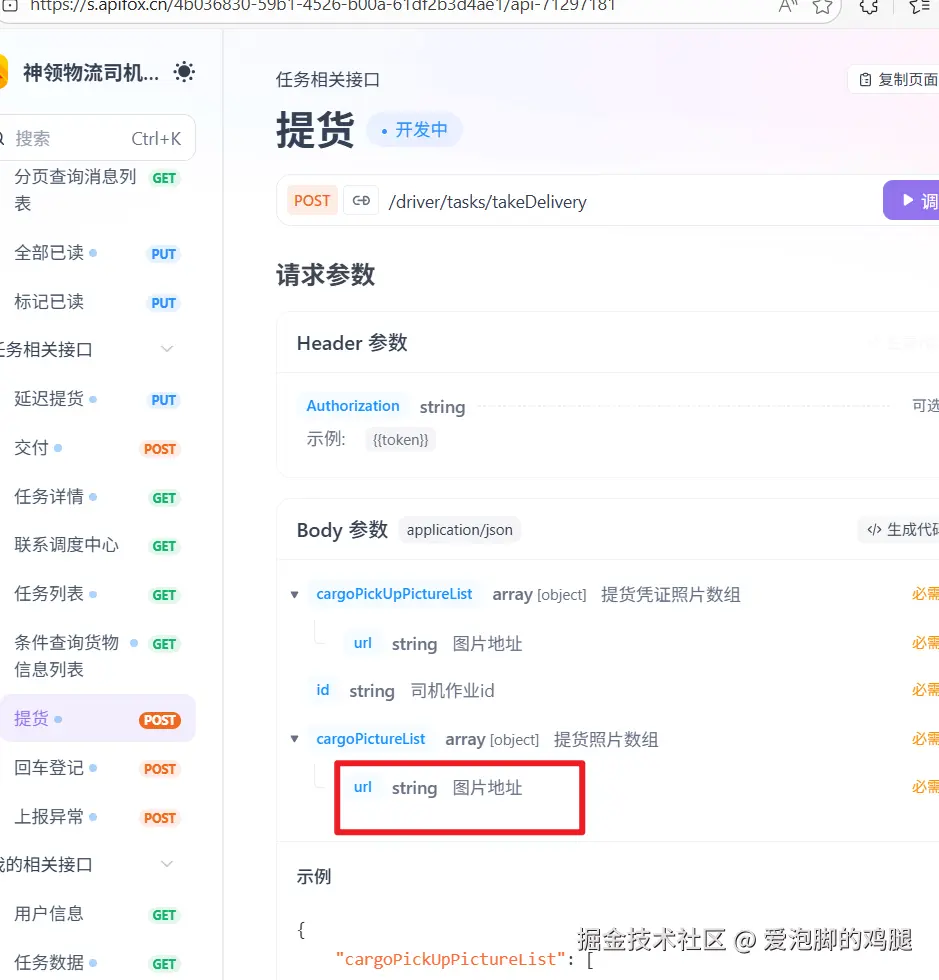Viewport: 939px width, 980px height.
Task: Click url parameter under cargoPickUpPictureList
Action: (x=363, y=643)
